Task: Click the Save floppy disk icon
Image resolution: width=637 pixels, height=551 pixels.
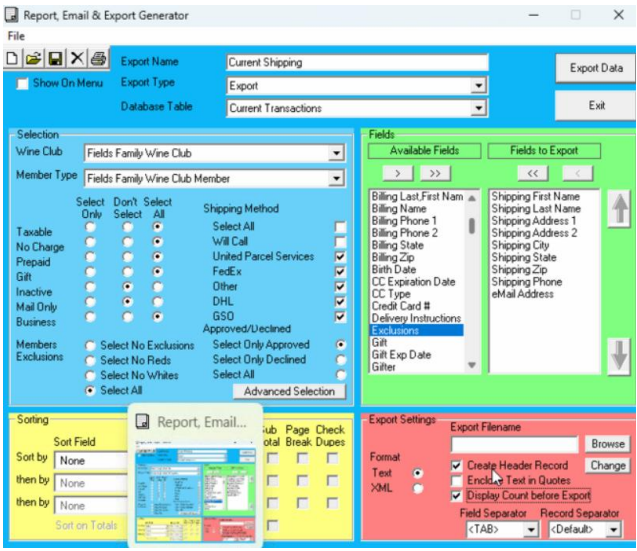Action: coord(55,59)
